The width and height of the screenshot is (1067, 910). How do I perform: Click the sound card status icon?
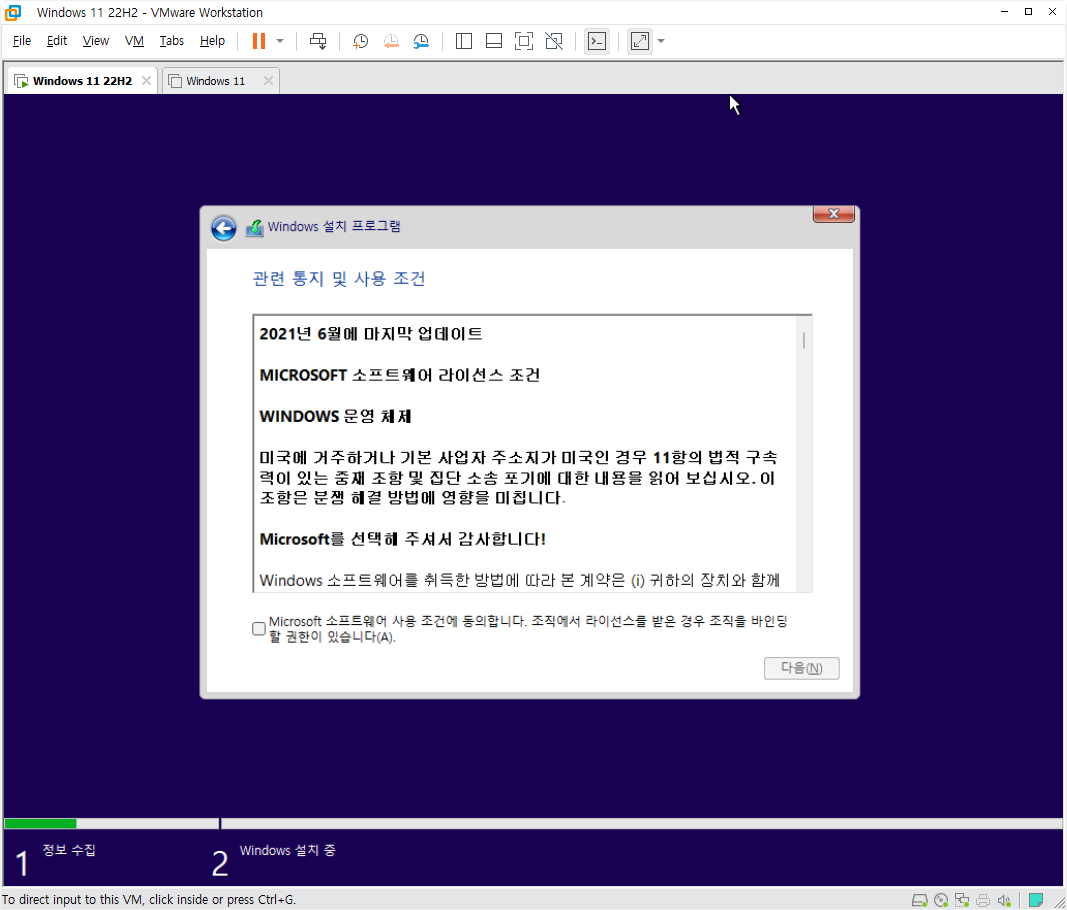1004,900
